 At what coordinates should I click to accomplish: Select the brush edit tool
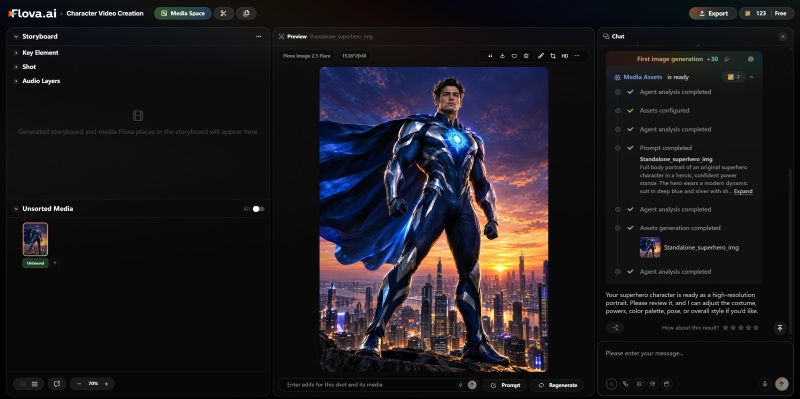(541, 56)
